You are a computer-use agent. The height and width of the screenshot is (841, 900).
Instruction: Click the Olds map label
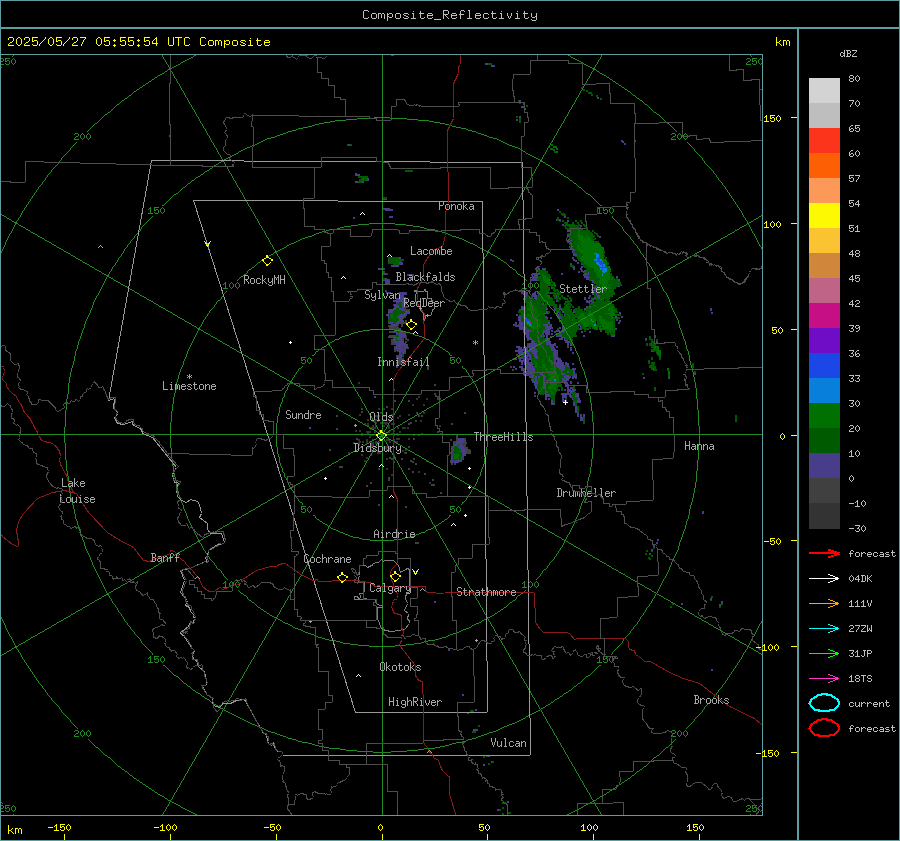click(x=381, y=417)
